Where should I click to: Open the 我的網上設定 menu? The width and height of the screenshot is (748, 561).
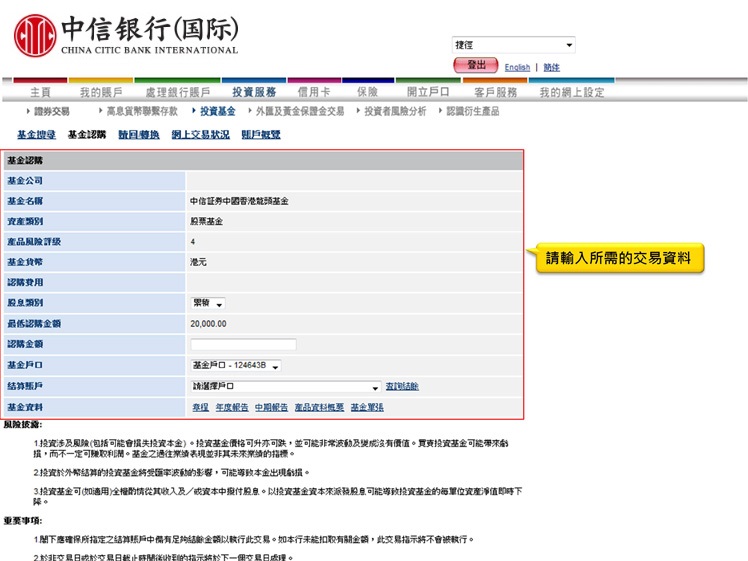(572, 92)
